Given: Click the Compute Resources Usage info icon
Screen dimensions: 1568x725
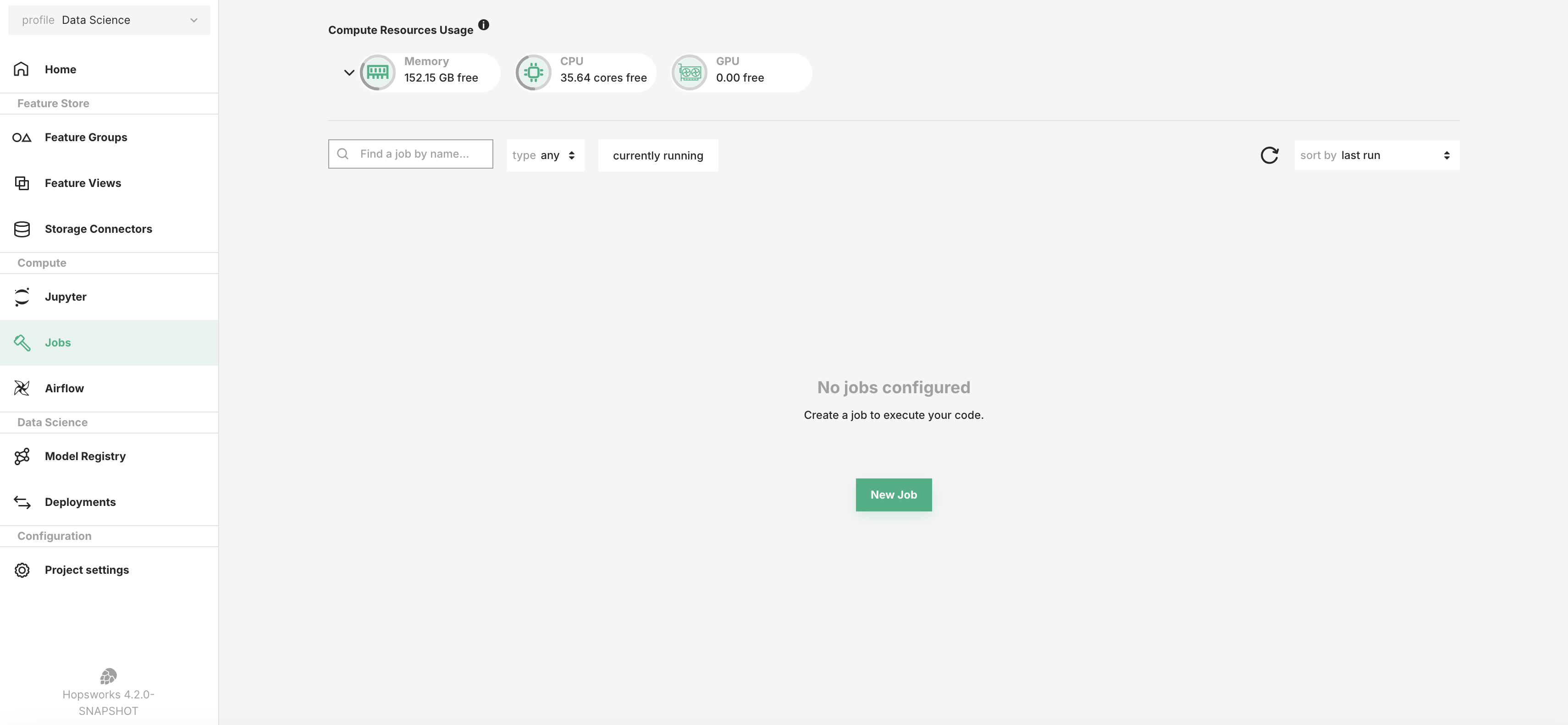Looking at the screenshot, I should [483, 25].
